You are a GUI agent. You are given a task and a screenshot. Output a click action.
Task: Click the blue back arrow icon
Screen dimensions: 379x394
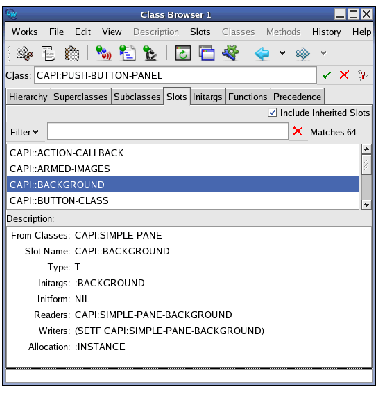[x=262, y=53]
